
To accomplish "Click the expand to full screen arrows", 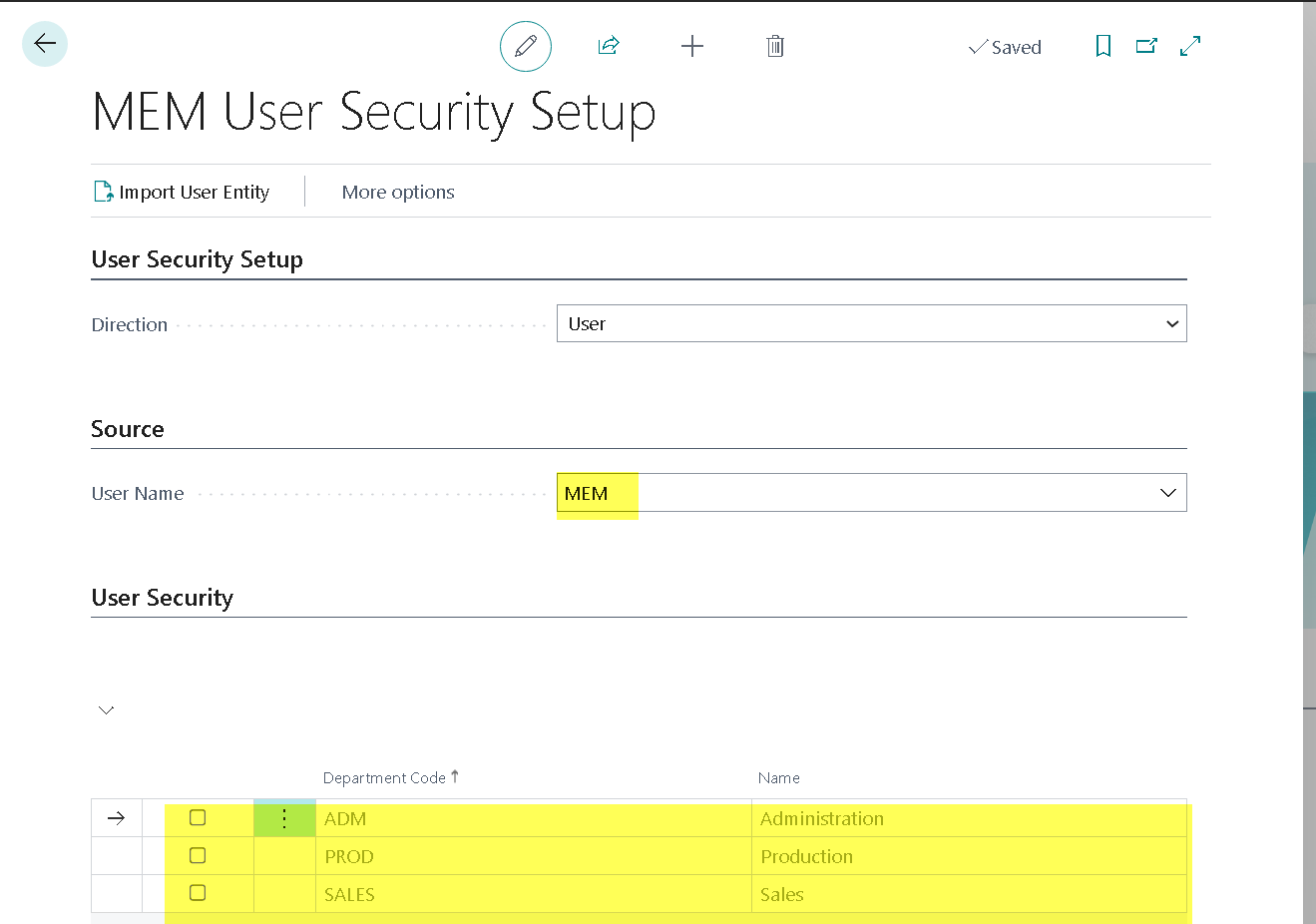I will 1190,46.
